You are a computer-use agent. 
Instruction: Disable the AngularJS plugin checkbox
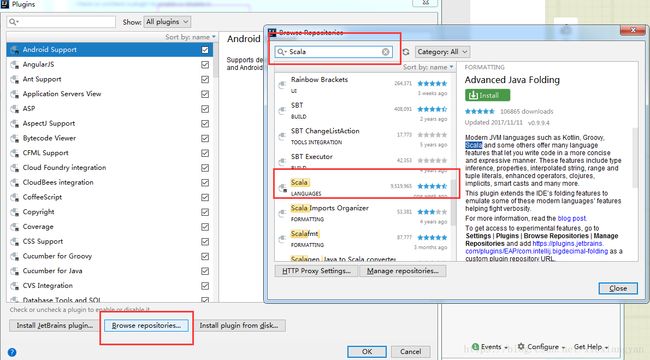(205, 65)
